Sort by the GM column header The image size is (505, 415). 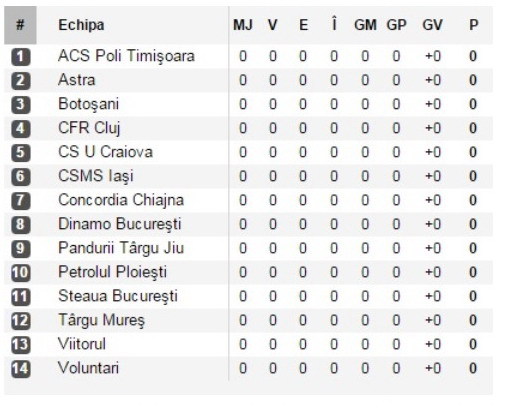pyautogui.click(x=365, y=25)
